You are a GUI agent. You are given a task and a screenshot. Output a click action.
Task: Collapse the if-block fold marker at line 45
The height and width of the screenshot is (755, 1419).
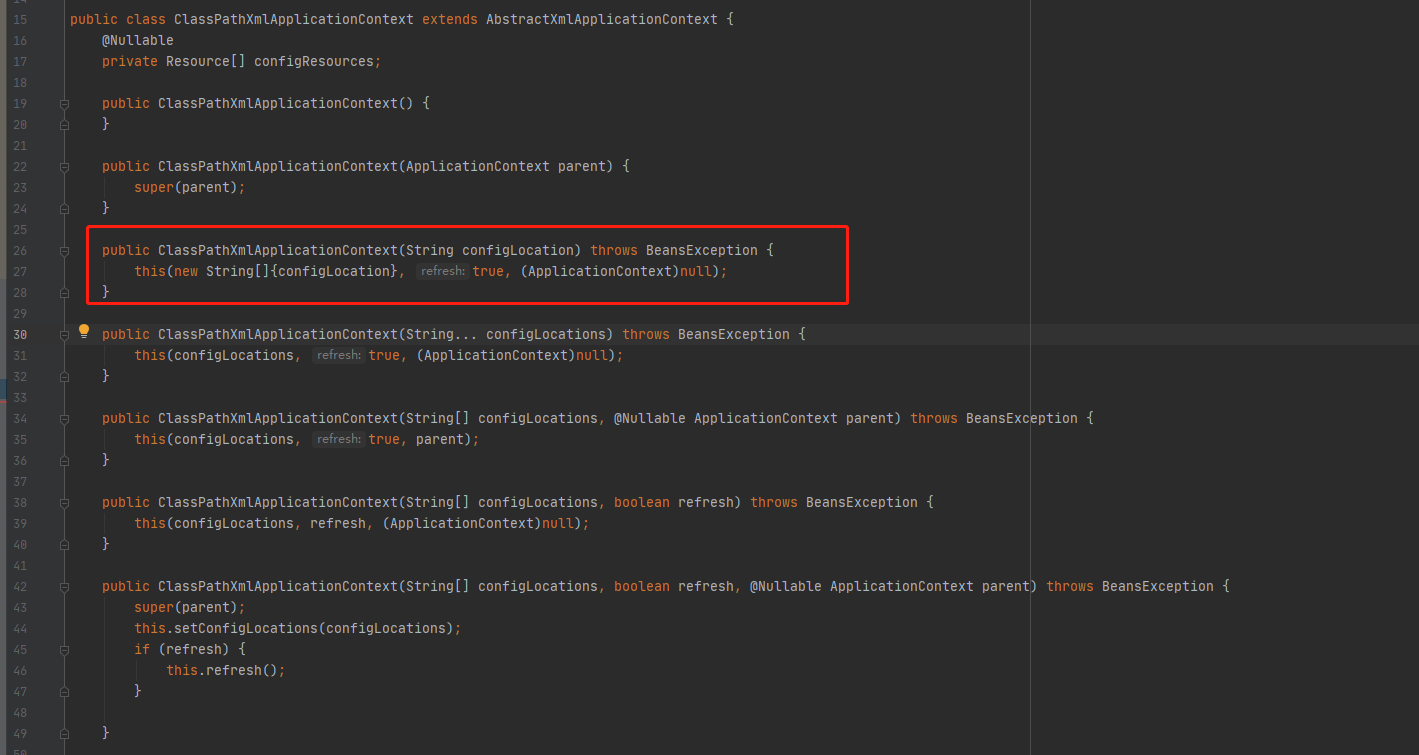click(64, 649)
